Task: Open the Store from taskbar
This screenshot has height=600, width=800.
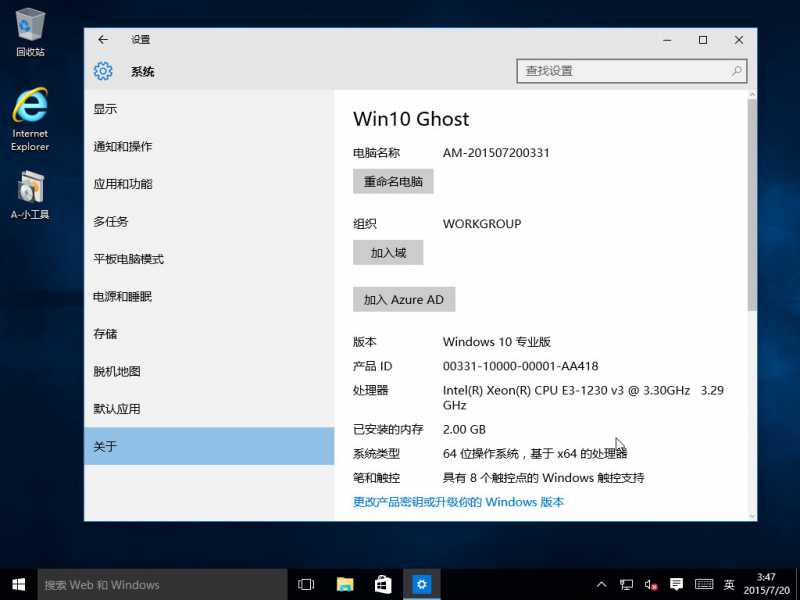Action: click(x=383, y=585)
